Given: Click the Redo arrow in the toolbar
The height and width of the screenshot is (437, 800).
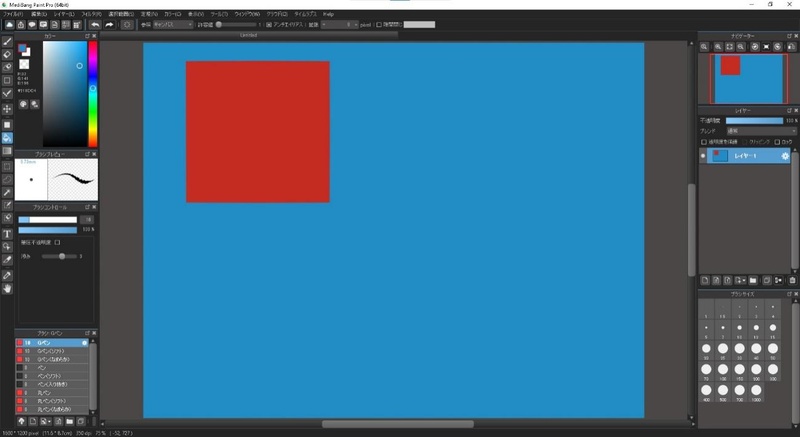Looking at the screenshot, I should tap(109, 24).
